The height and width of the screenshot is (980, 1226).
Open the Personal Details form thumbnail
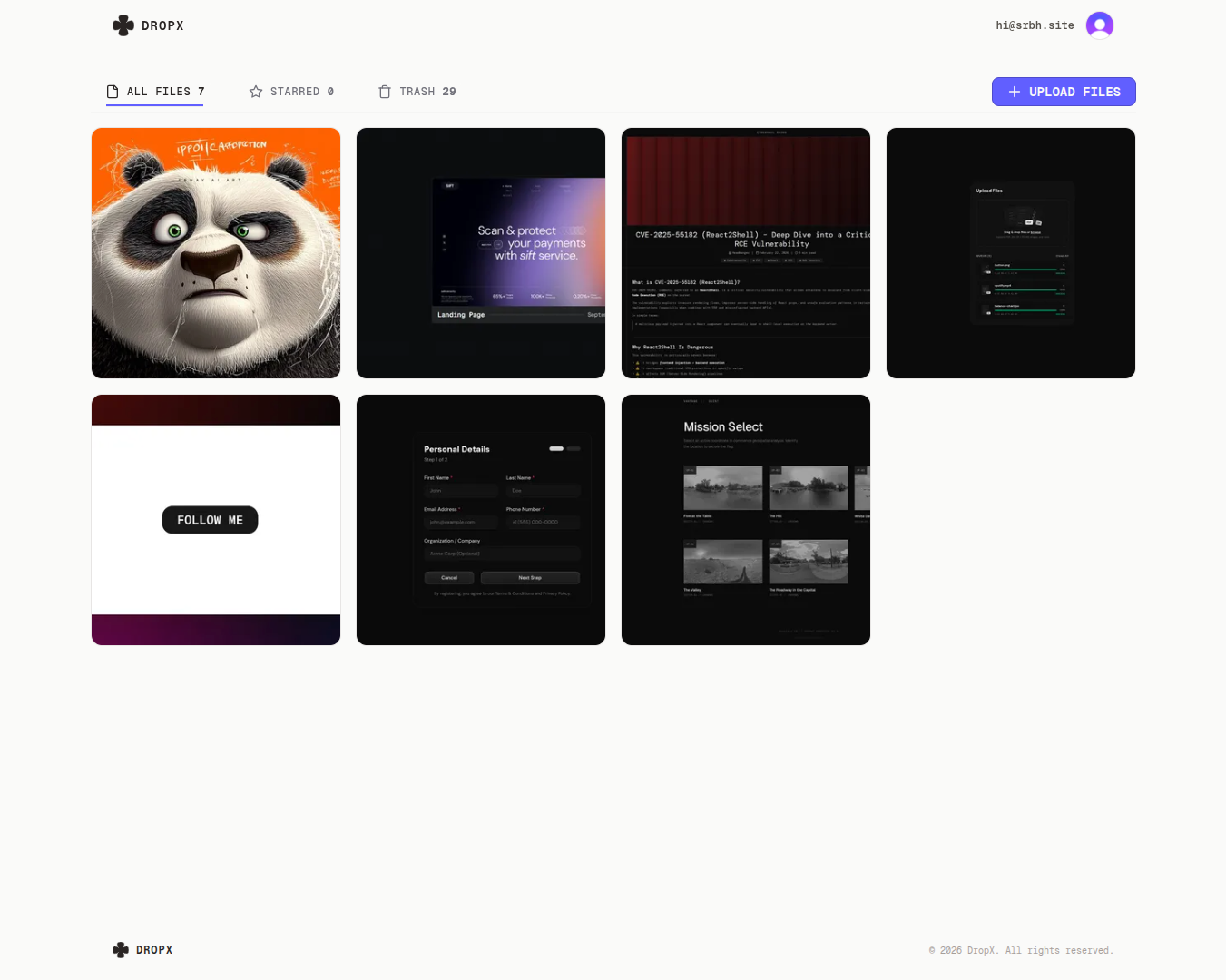coord(481,520)
